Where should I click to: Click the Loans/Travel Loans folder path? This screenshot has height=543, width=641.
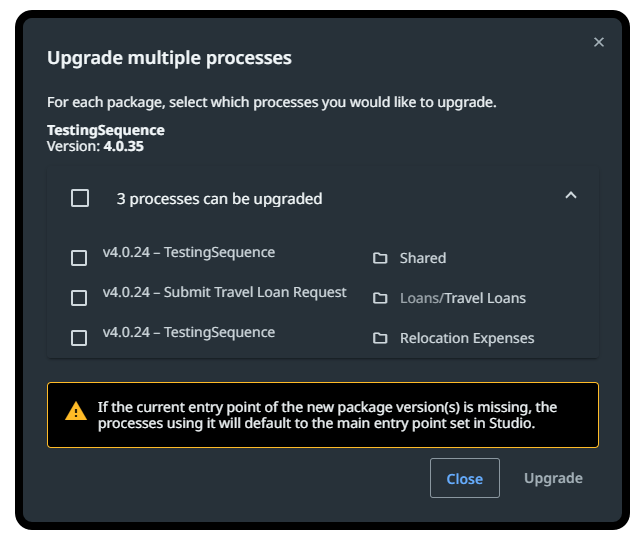(x=463, y=298)
